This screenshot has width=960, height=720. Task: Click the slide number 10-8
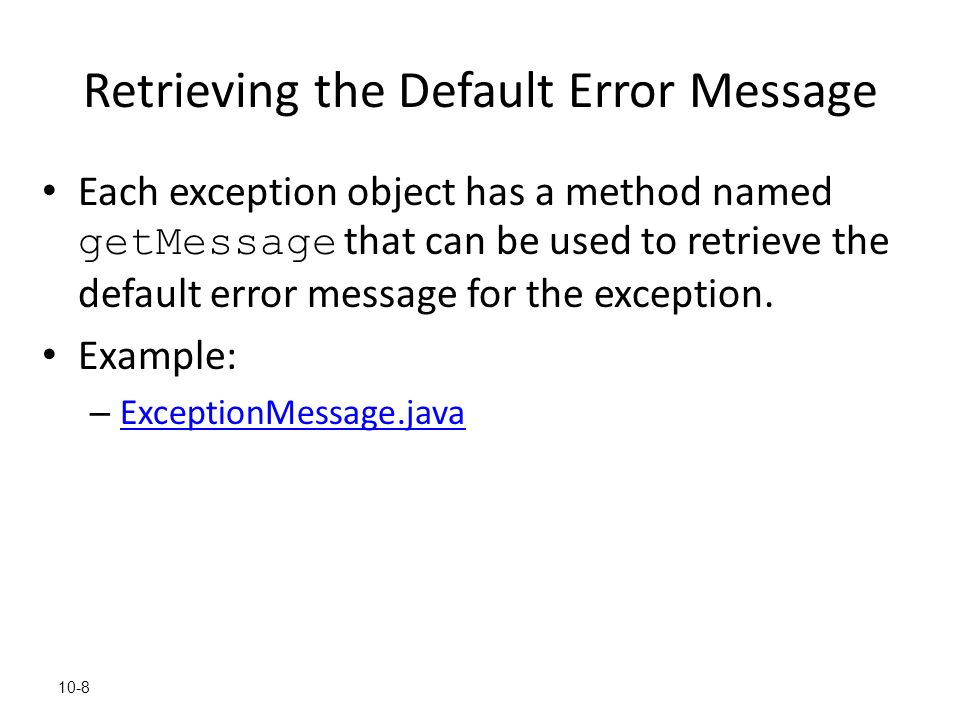pos(74,688)
